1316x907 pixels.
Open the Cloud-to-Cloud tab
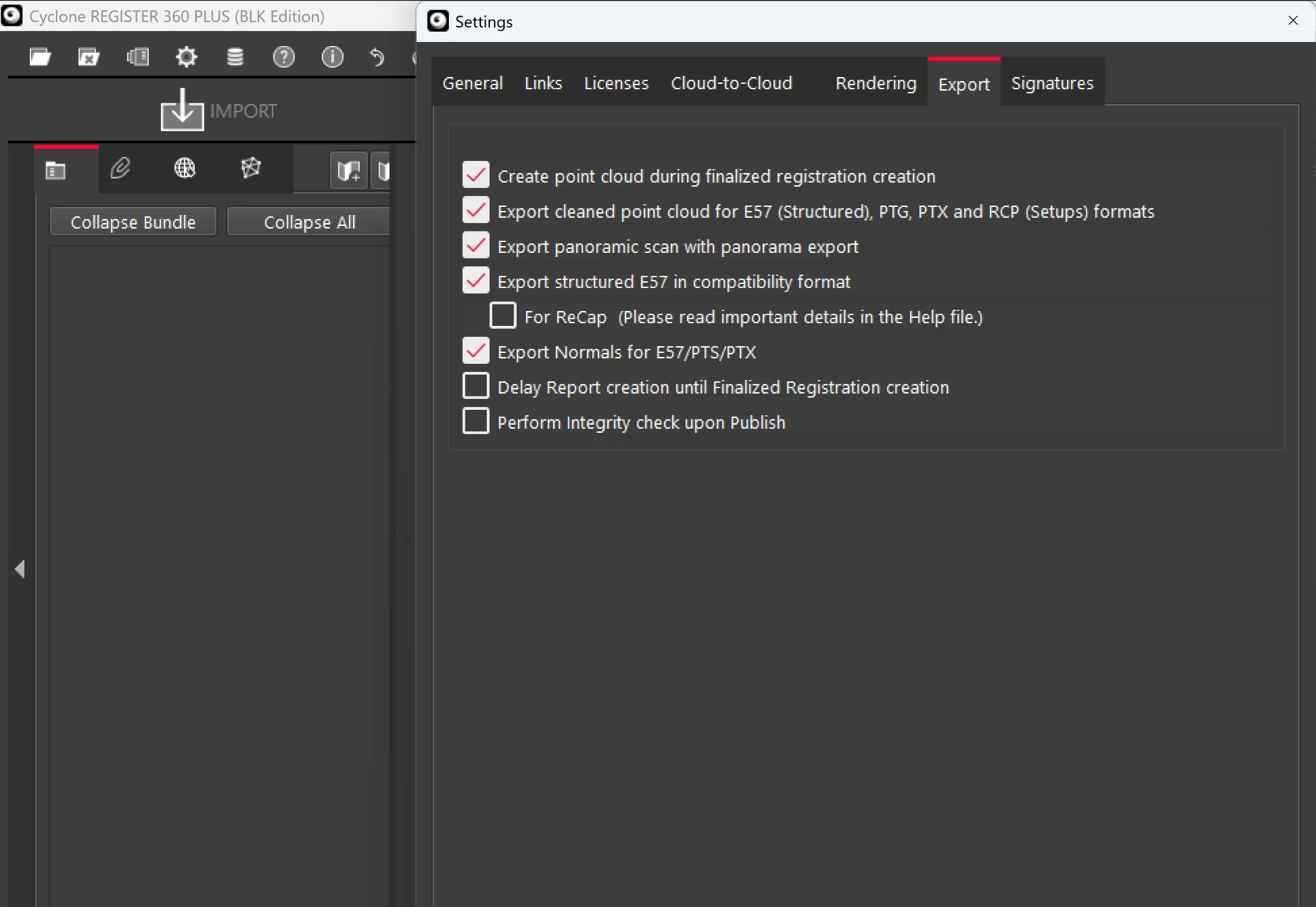(x=732, y=83)
